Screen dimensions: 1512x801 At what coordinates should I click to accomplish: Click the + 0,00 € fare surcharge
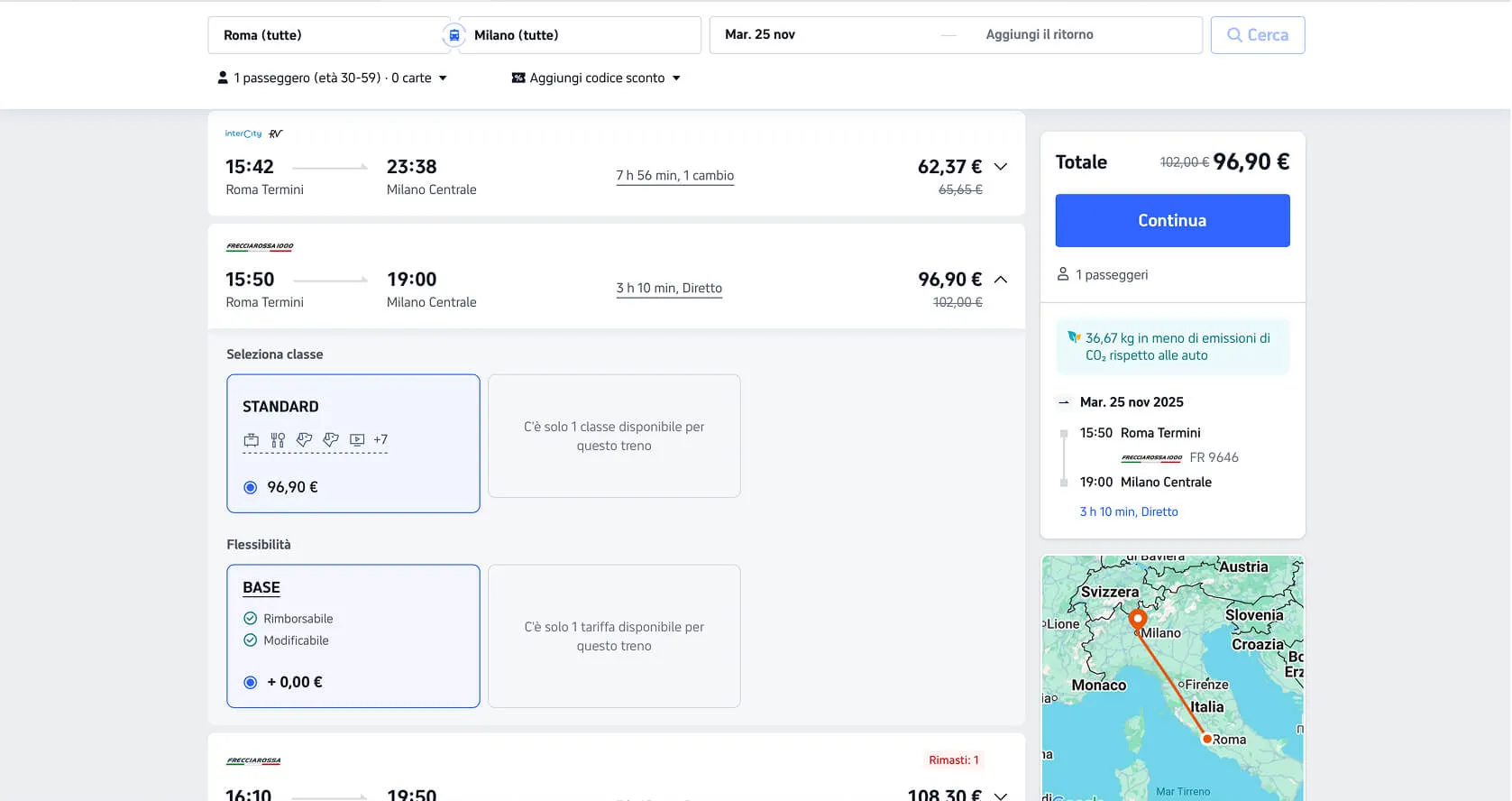[295, 682]
